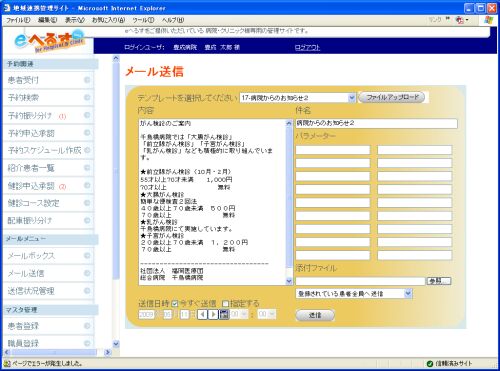The width and height of the screenshot is (500, 371).
Task: Open the お気に入り menu
Action: coord(108,20)
